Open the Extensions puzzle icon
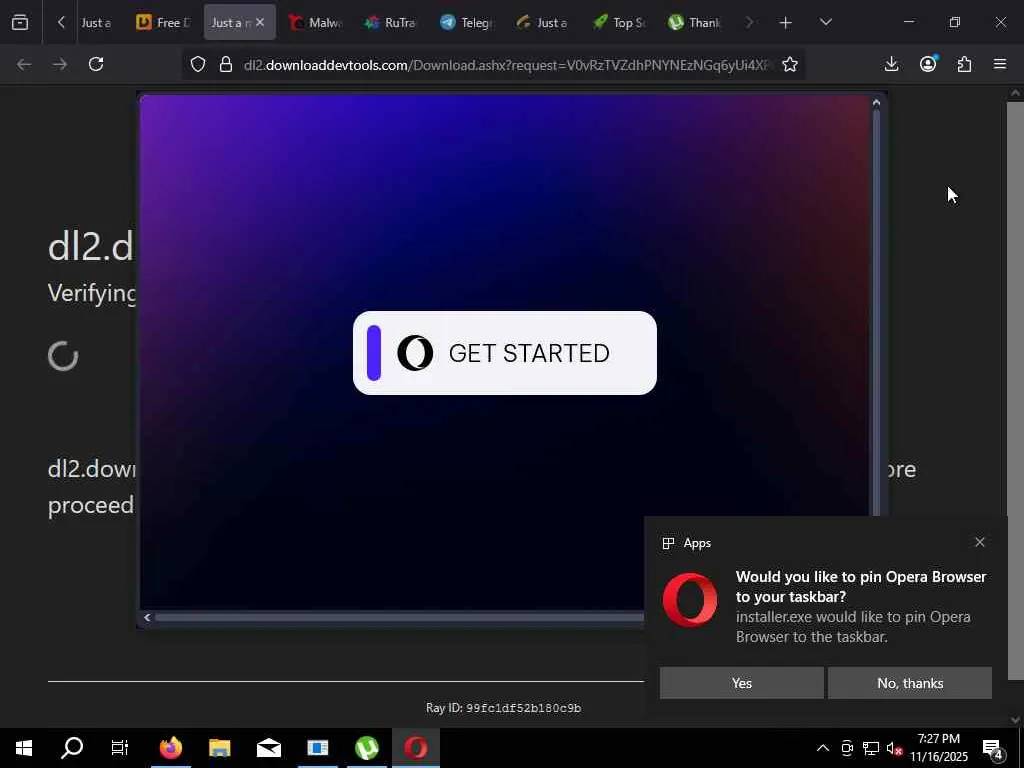This screenshot has height=768, width=1024. coord(964,64)
